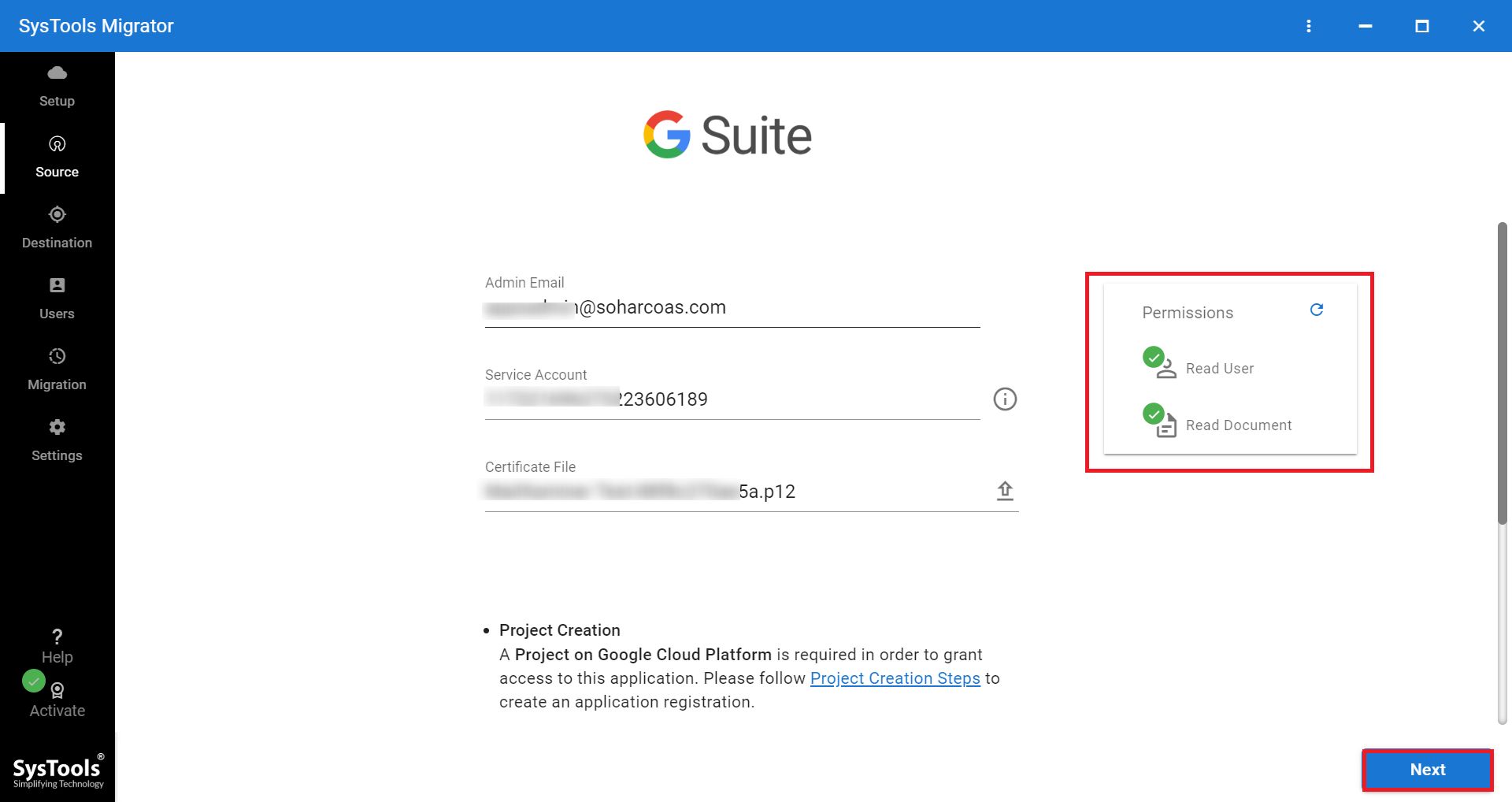Click the Read User permission checkmark
This screenshot has height=802, width=1512.
[1154, 358]
